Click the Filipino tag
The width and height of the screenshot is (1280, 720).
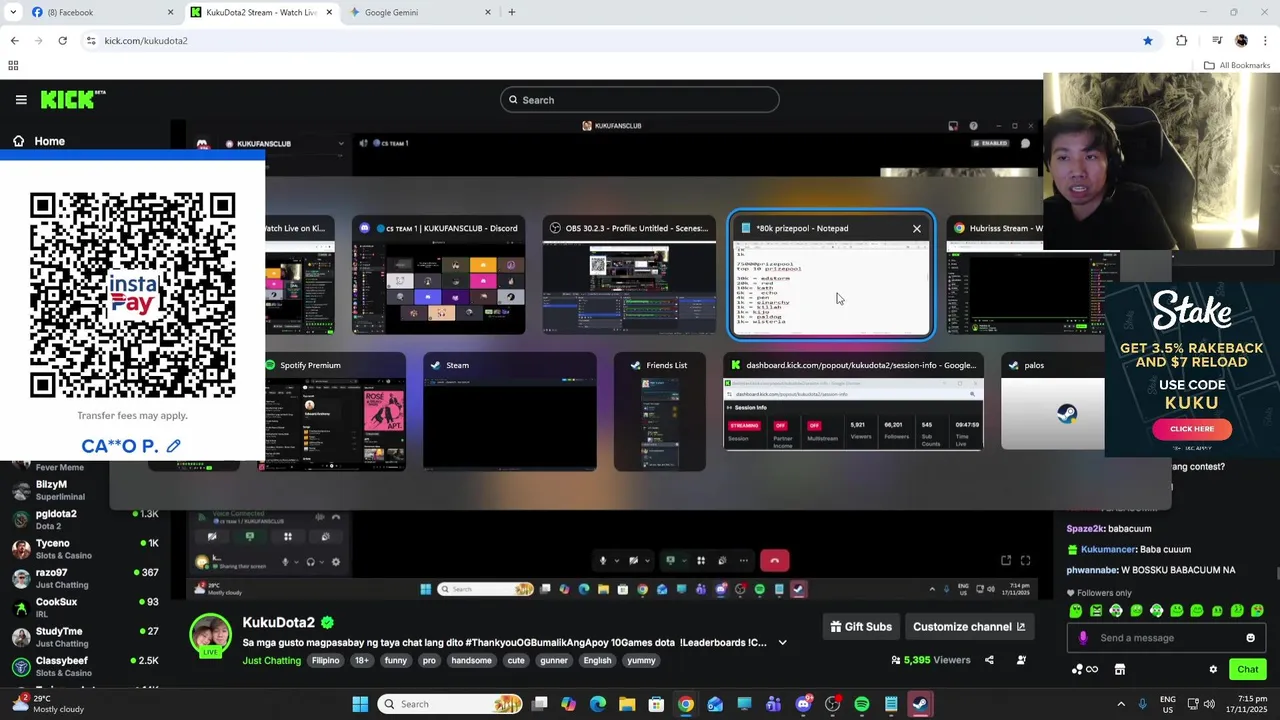[x=325, y=660]
